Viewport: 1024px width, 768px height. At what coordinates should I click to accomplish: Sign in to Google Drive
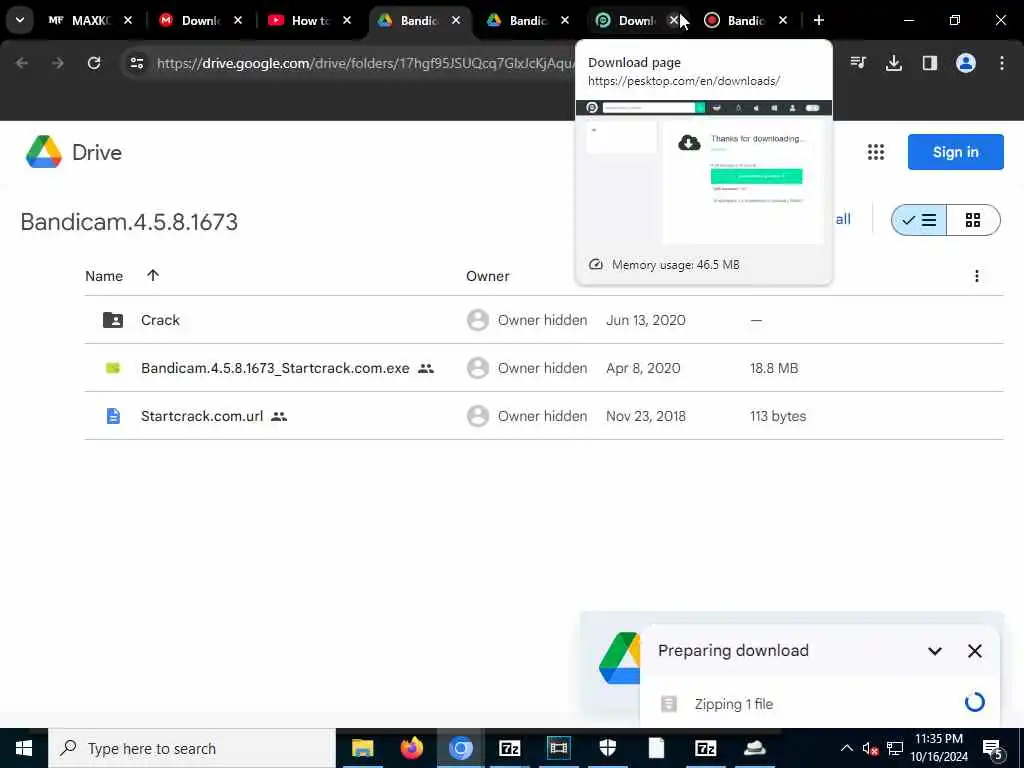(x=955, y=152)
